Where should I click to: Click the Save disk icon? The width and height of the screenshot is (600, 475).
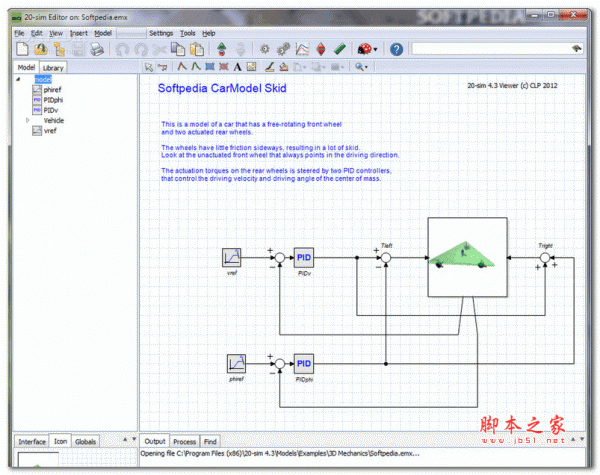[x=78, y=49]
